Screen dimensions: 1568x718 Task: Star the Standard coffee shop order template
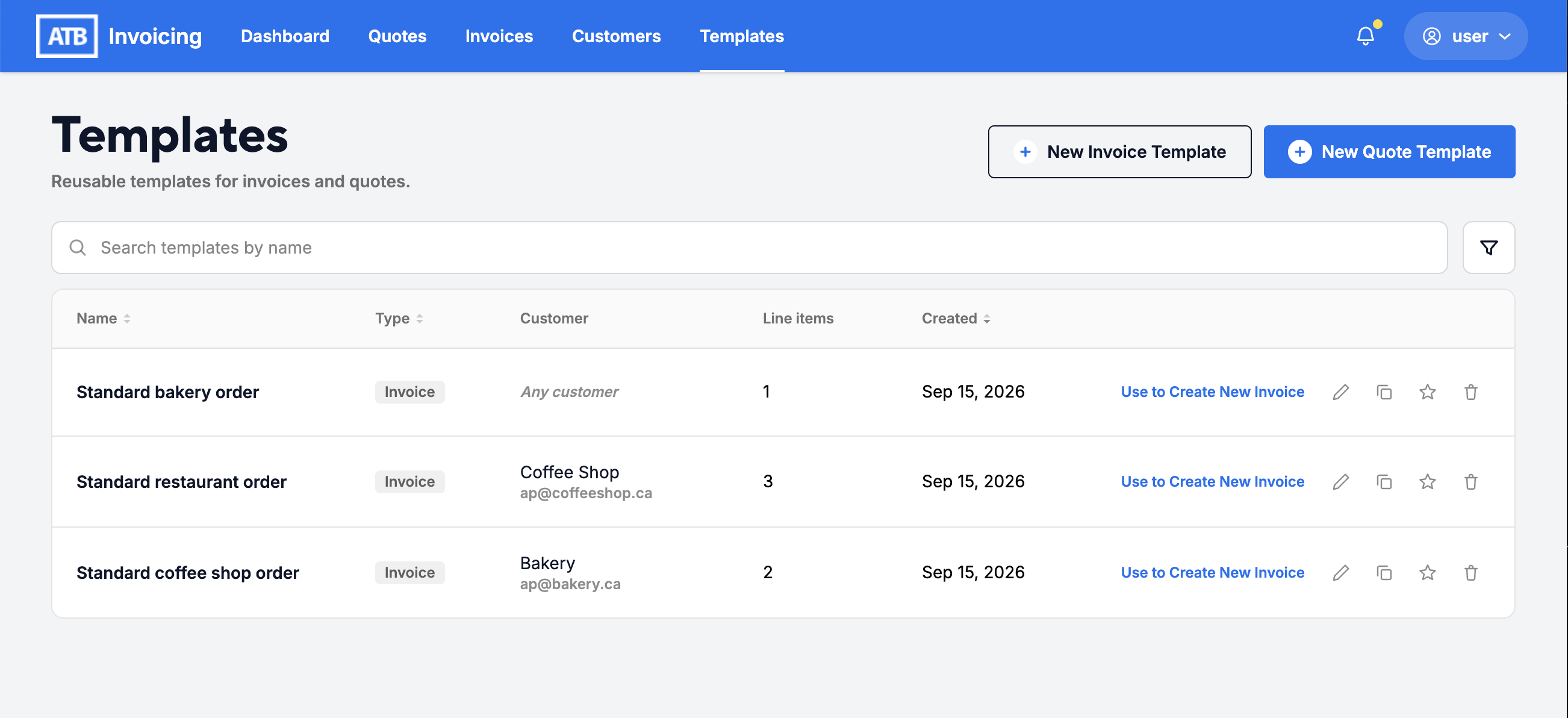click(x=1427, y=572)
